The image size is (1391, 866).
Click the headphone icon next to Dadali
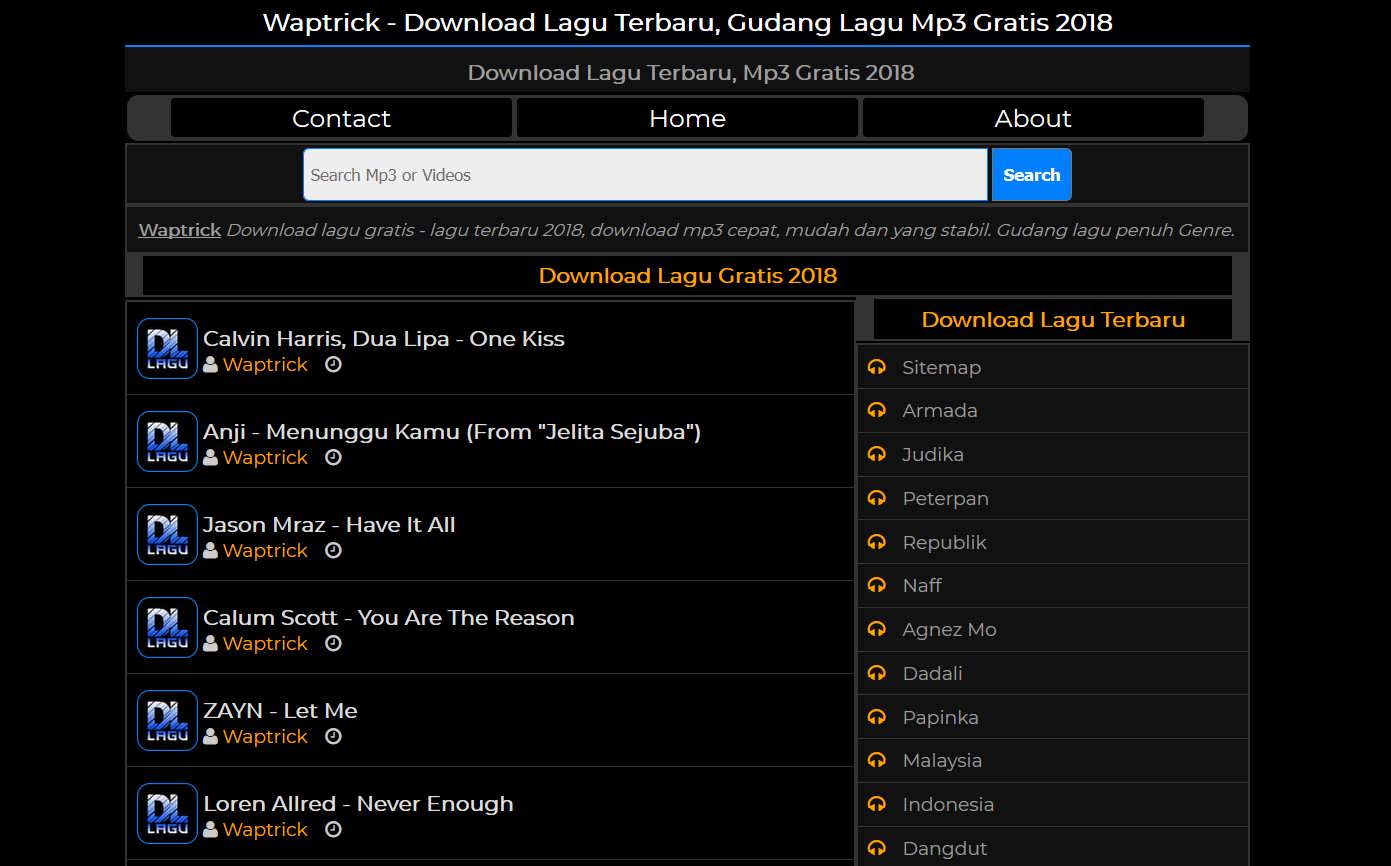coord(877,673)
